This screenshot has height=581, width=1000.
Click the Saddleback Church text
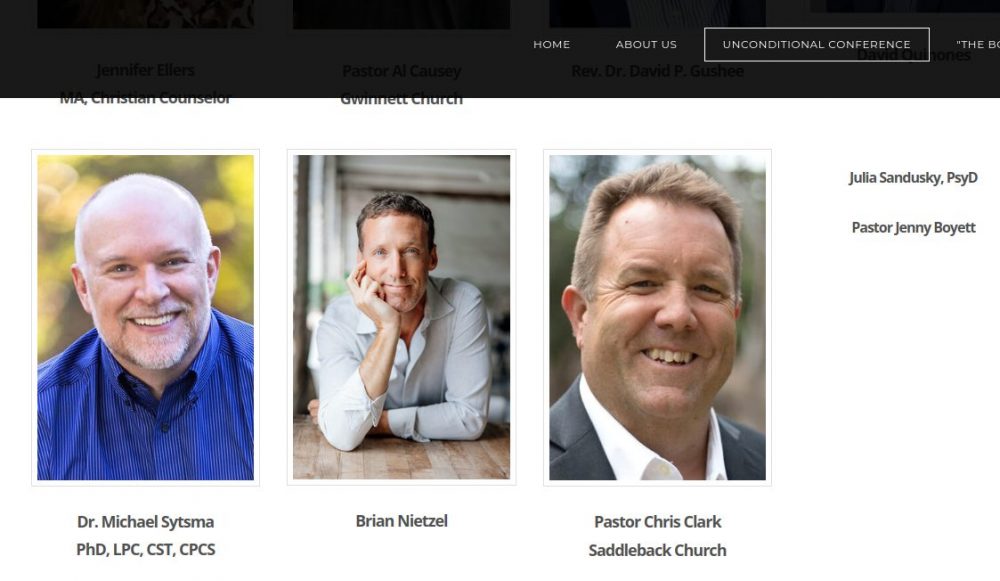[x=658, y=550]
